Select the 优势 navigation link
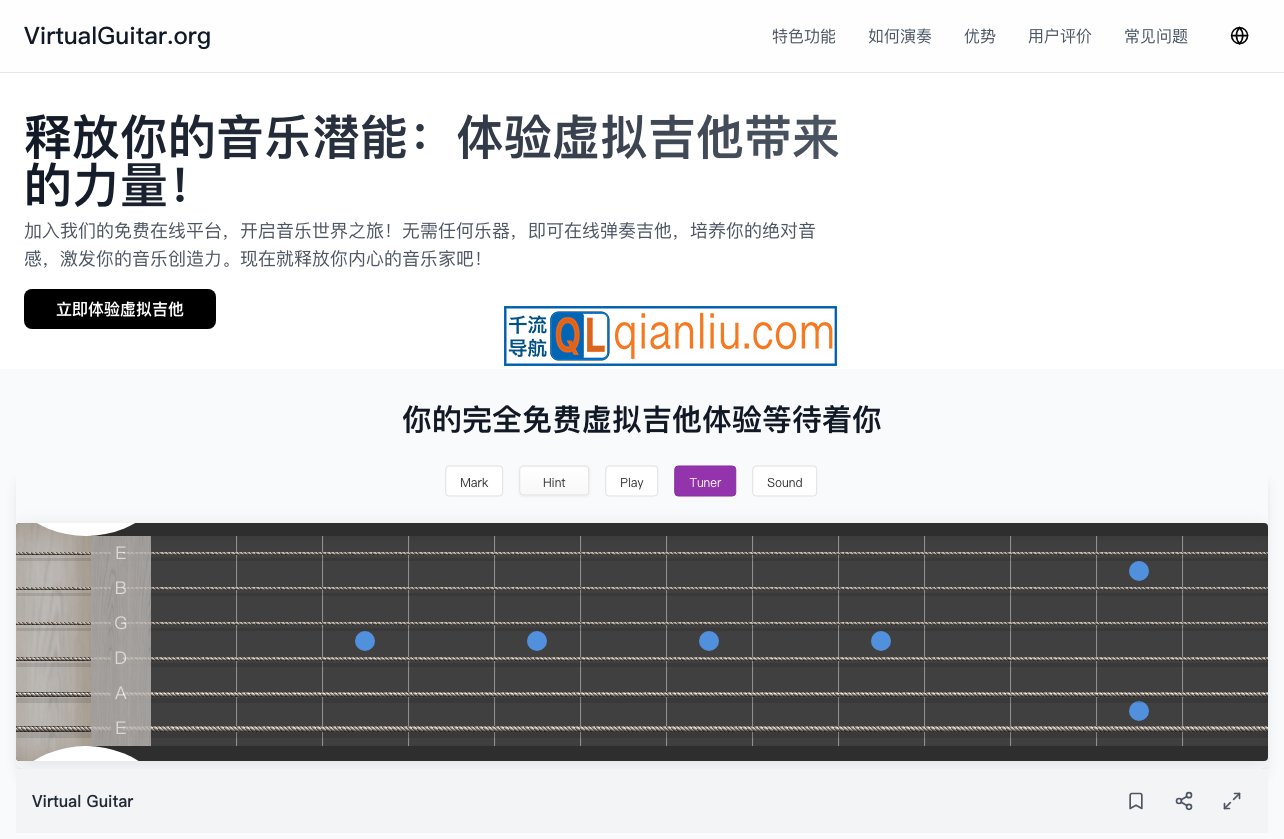1284x839 pixels. click(980, 36)
